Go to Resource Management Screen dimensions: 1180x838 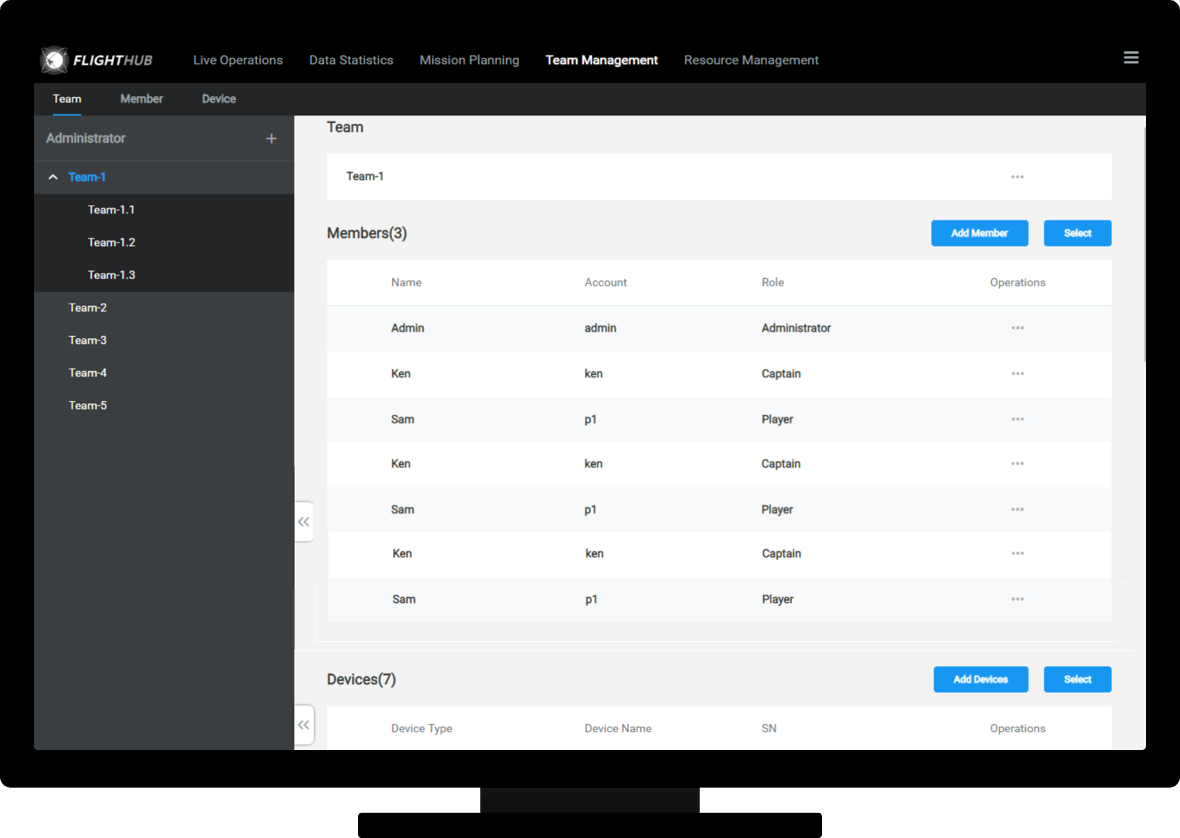pos(751,60)
